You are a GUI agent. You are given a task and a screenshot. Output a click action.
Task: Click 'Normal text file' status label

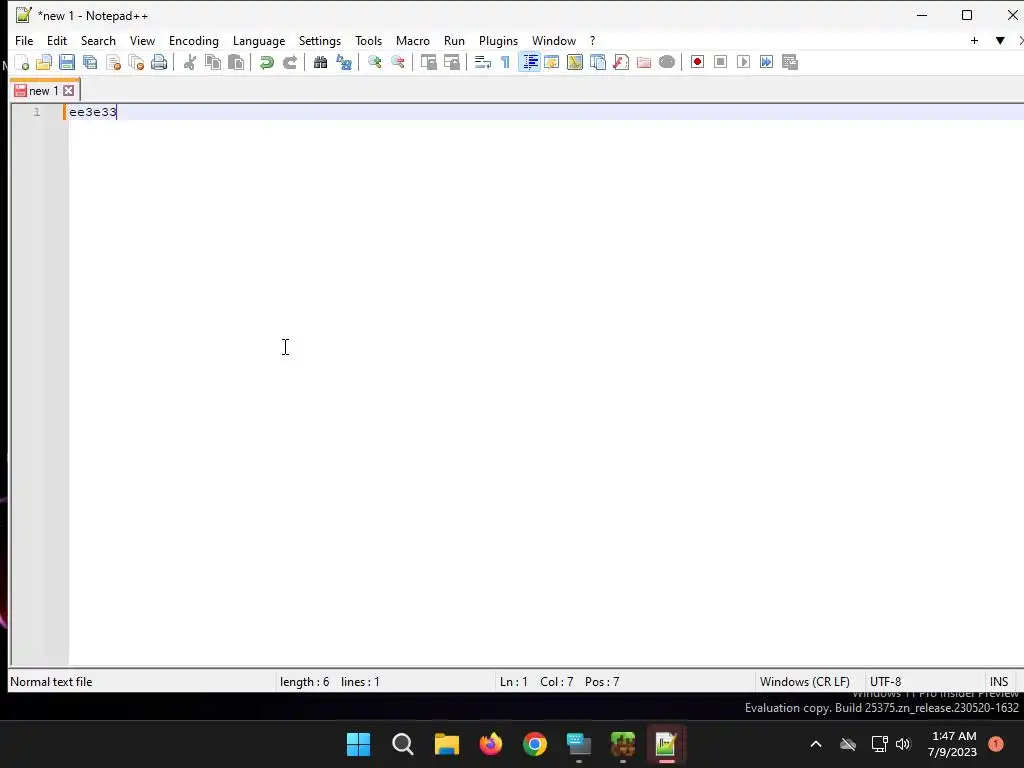click(51, 682)
